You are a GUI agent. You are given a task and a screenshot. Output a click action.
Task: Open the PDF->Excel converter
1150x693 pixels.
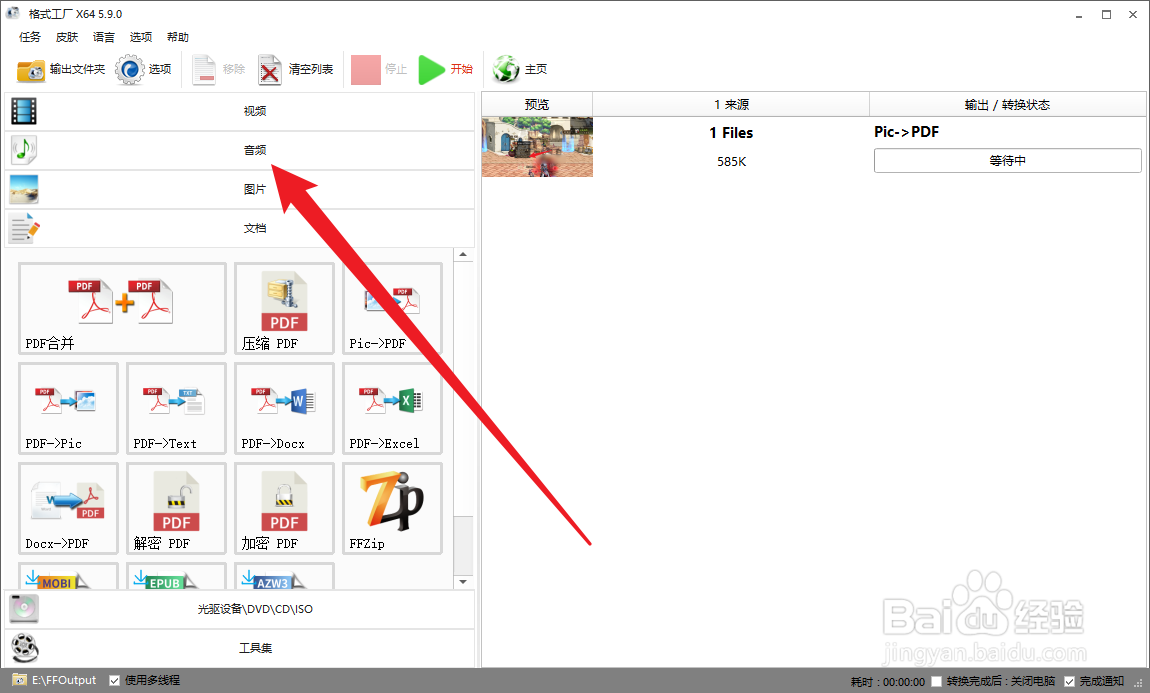coord(392,408)
